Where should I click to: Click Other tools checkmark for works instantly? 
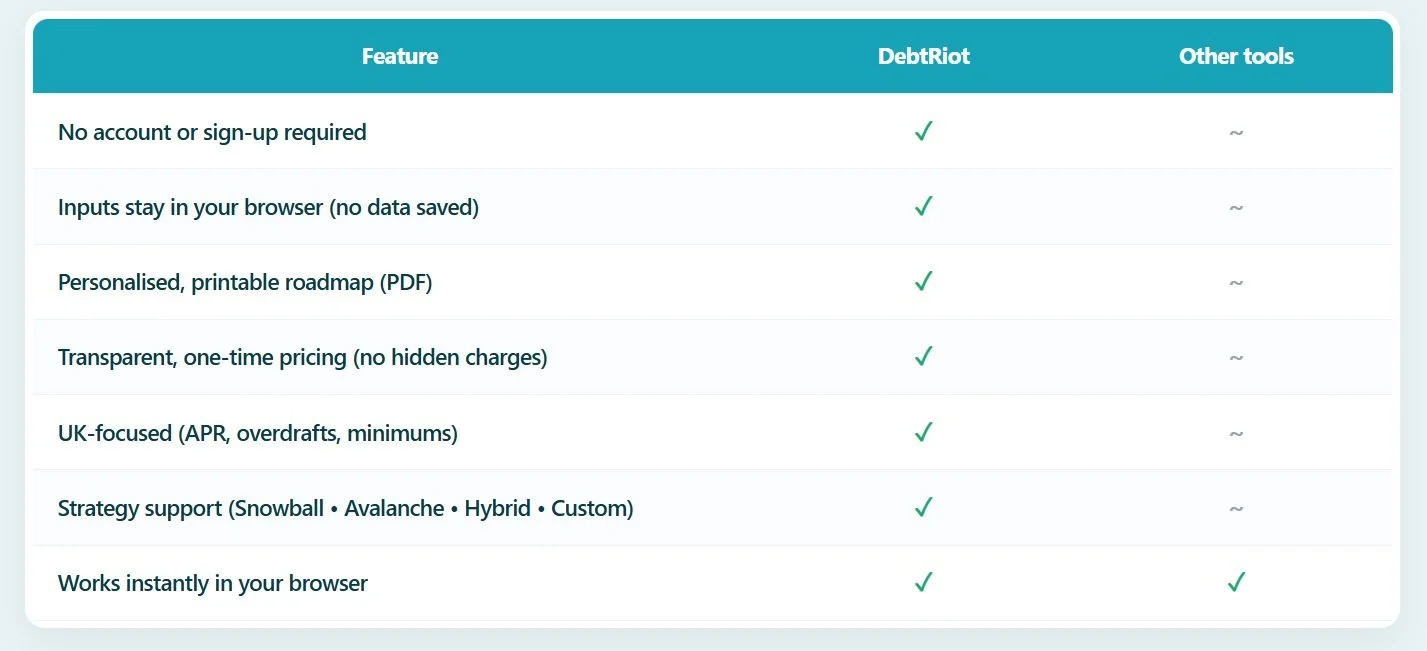coord(1236,583)
